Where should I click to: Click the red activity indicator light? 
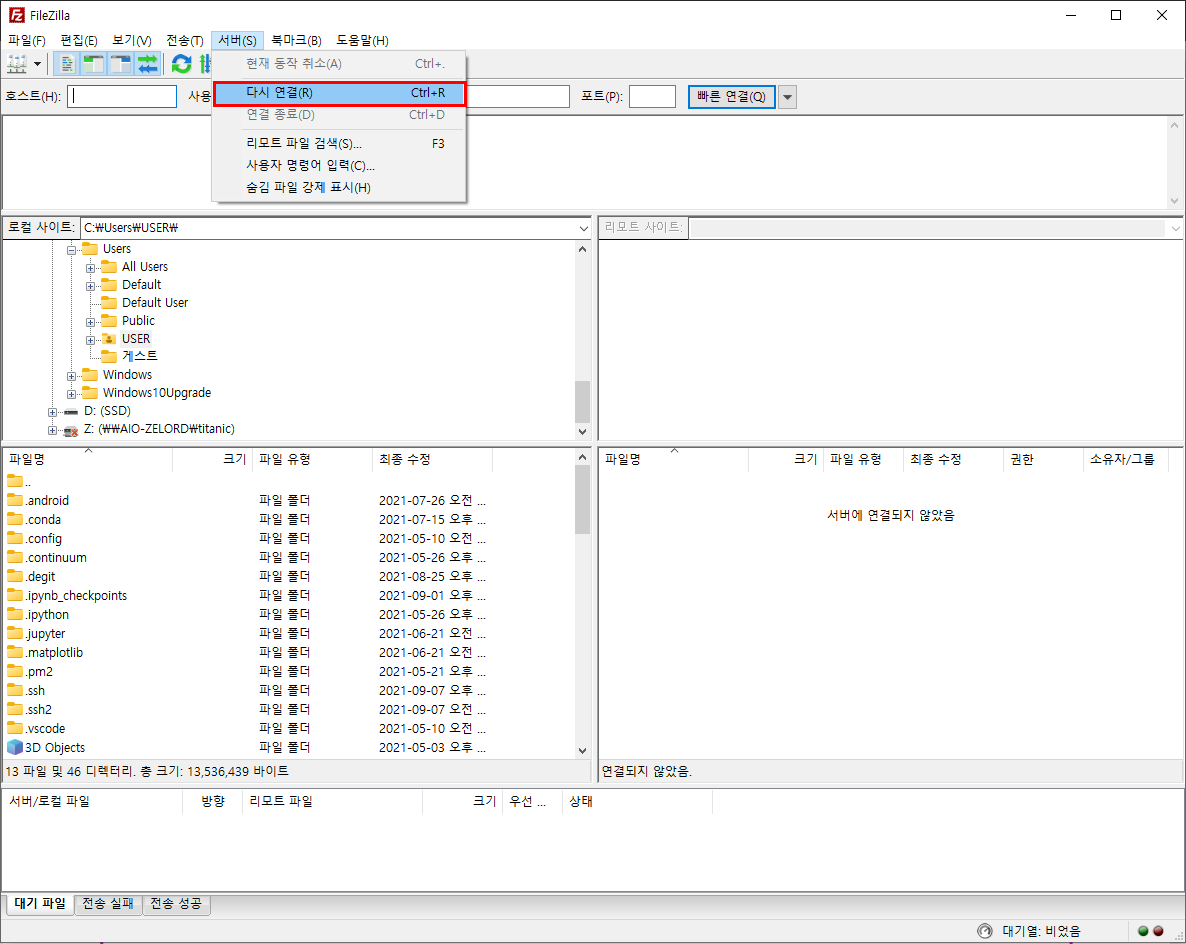(x=1158, y=931)
